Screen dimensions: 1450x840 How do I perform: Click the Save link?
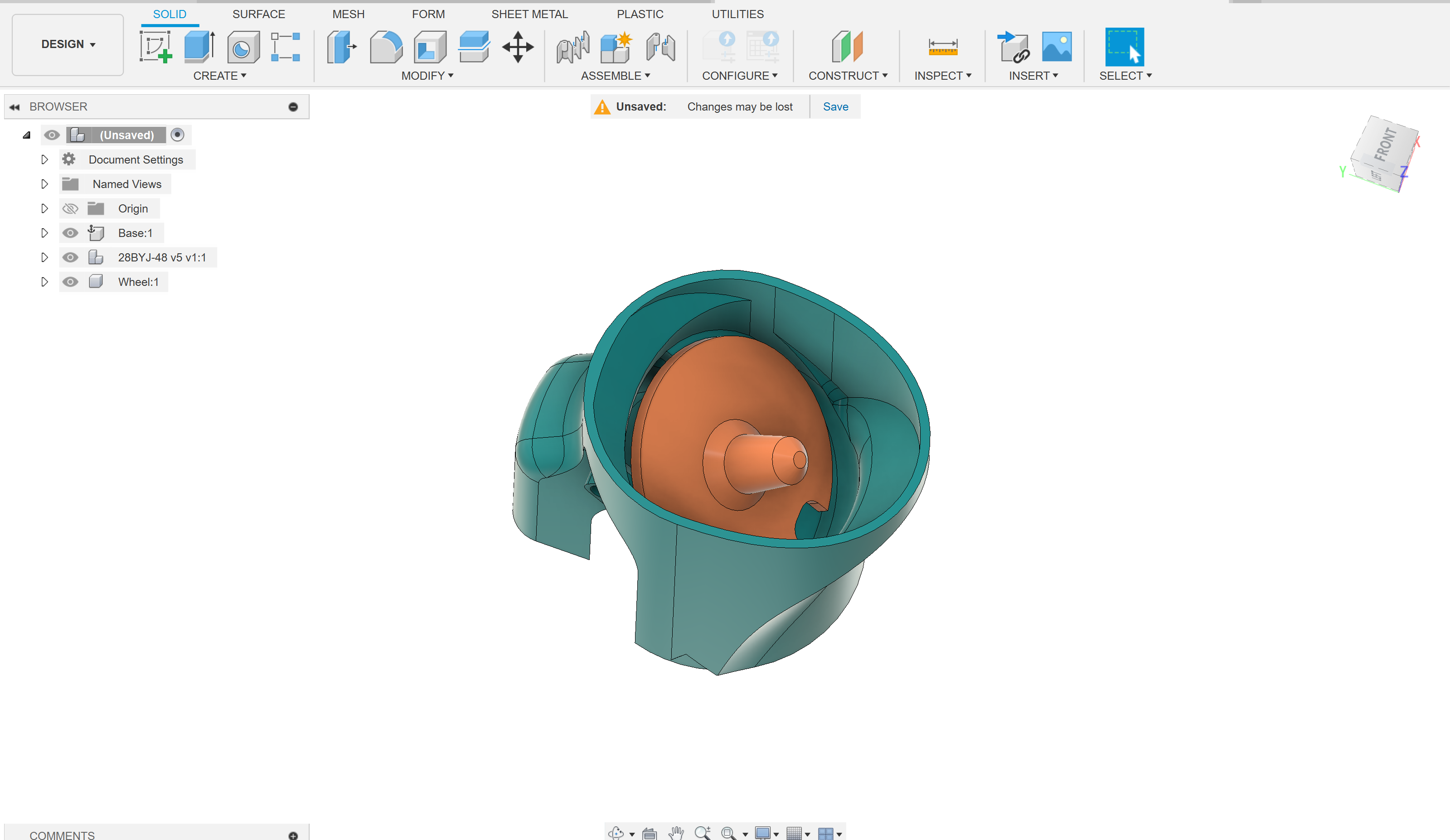point(835,106)
